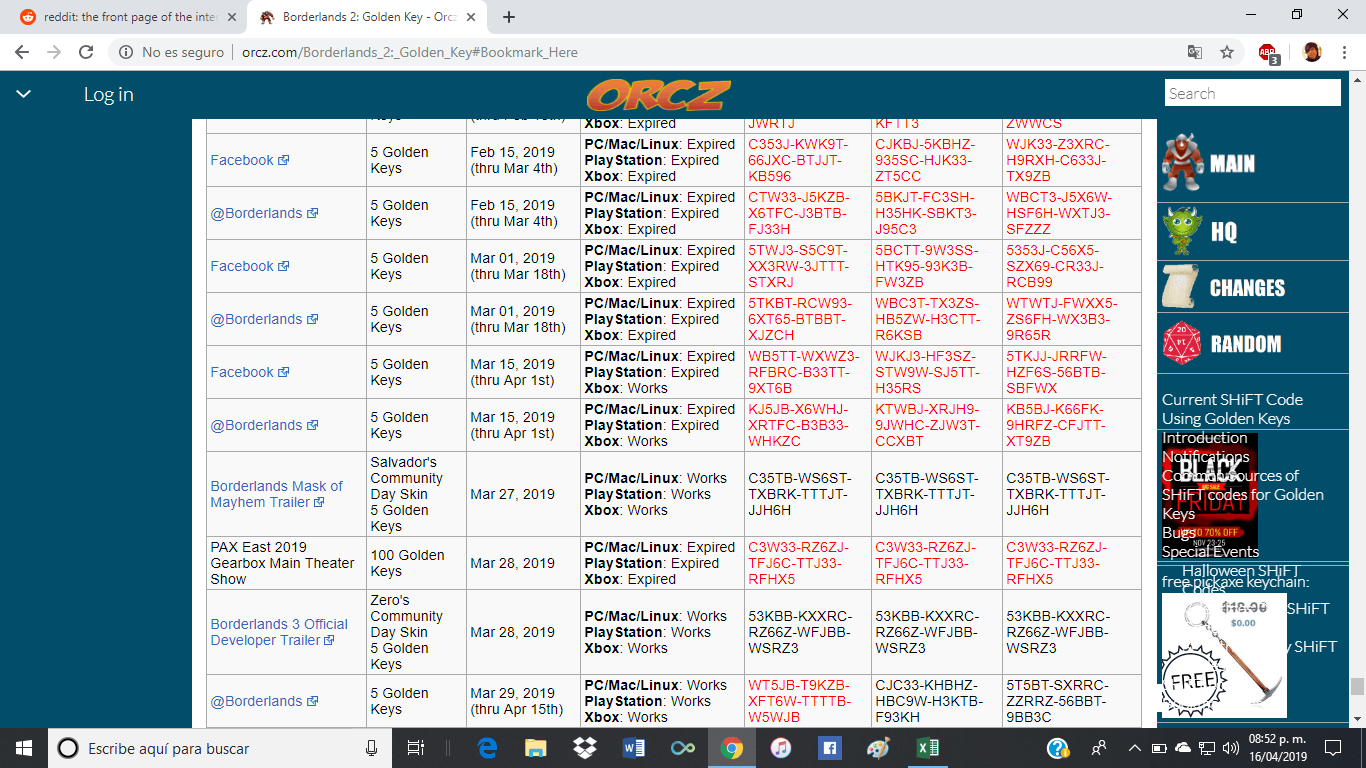Open Task View in the taskbar
The image size is (1366, 768).
(x=415, y=748)
